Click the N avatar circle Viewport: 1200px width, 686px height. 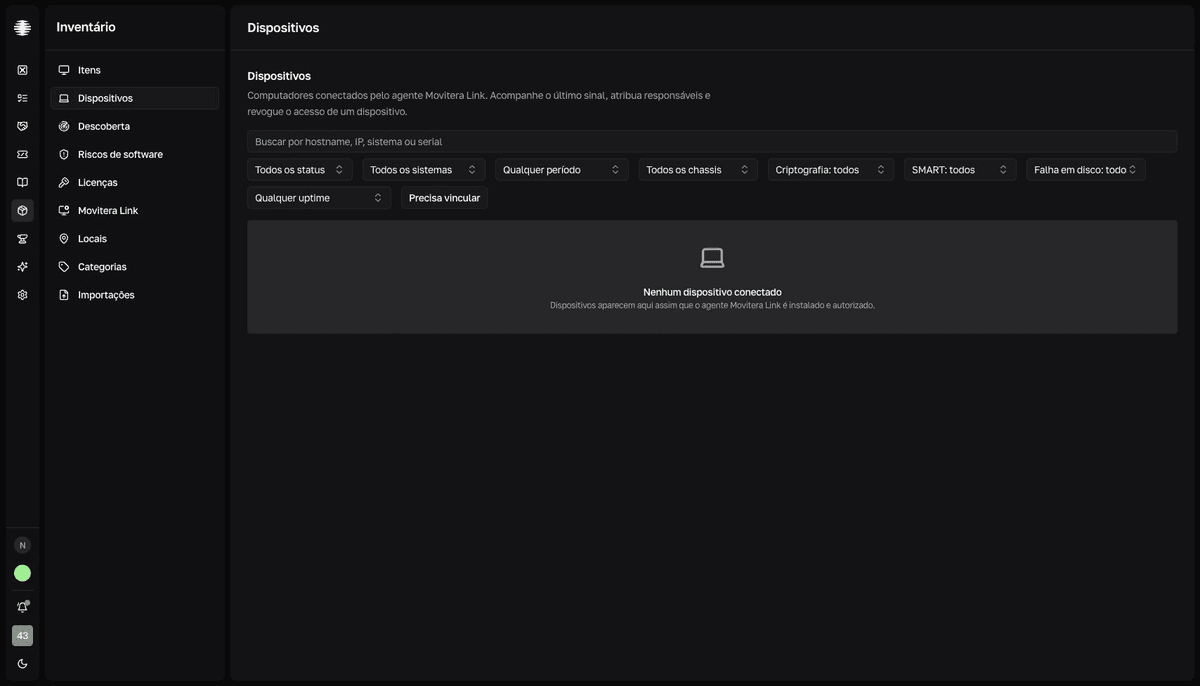(x=22, y=545)
